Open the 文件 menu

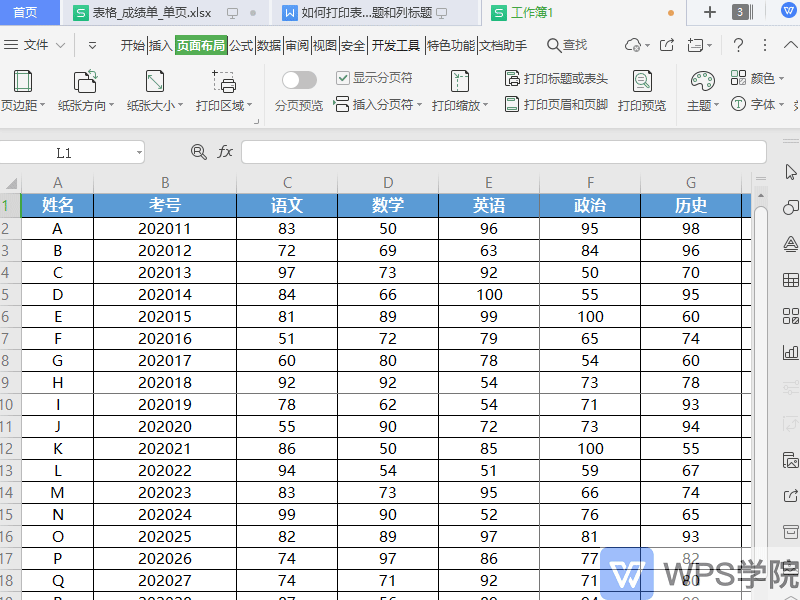35,45
